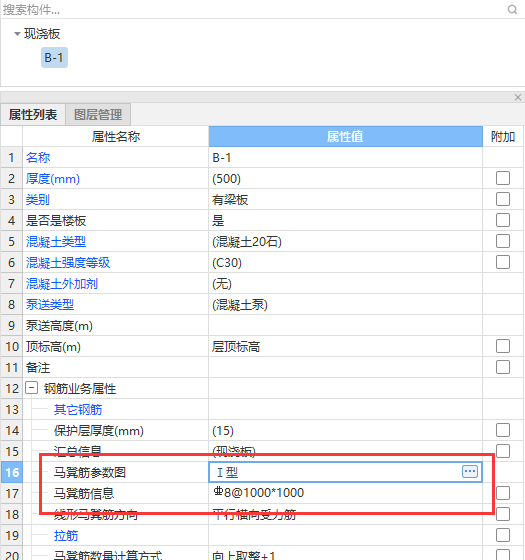Viewport: 525px width, 560px height.
Task: Click the 是否是楼板 property name
Action: pyautogui.click(x=56, y=220)
